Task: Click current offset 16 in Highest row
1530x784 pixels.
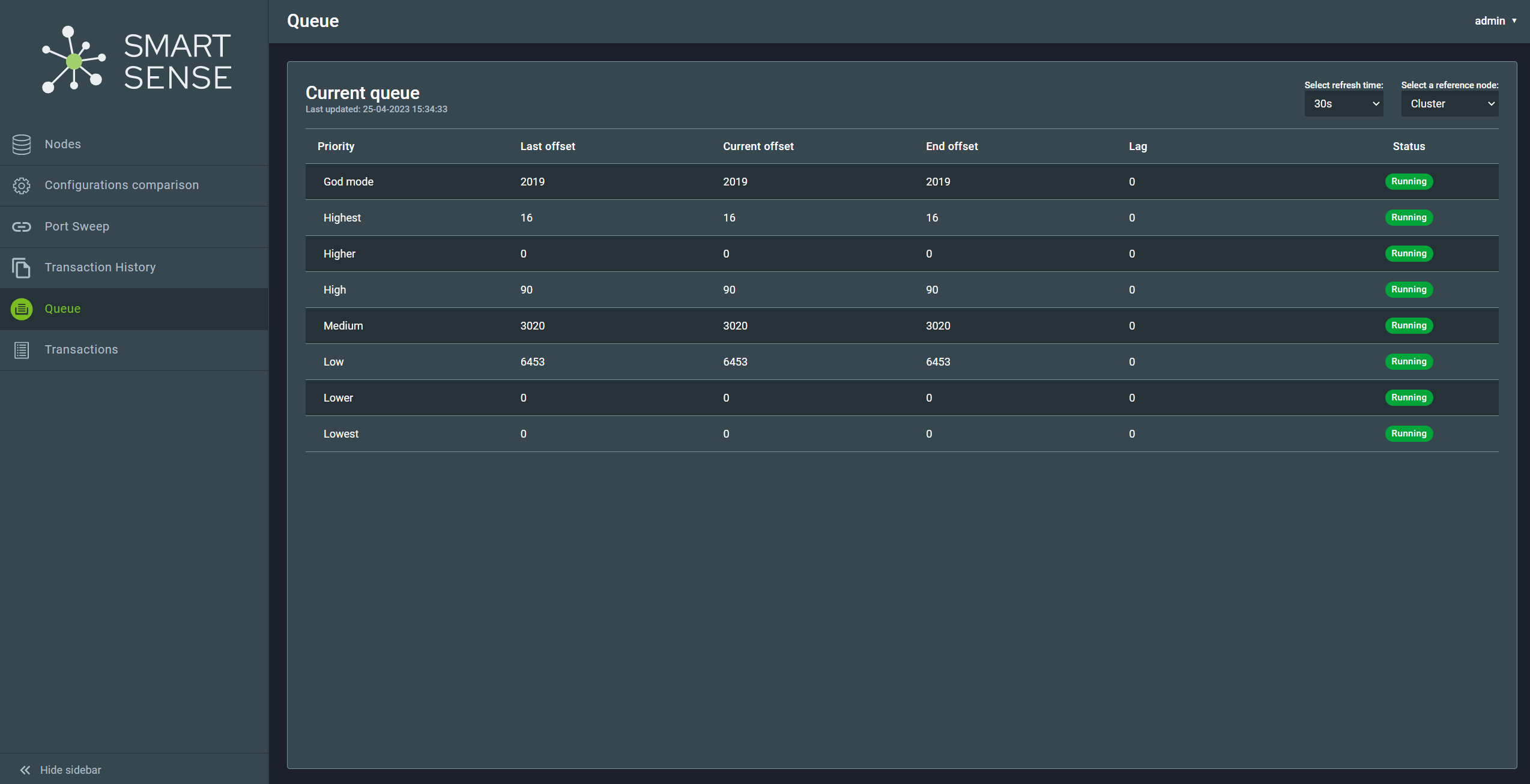Action: [x=729, y=218]
